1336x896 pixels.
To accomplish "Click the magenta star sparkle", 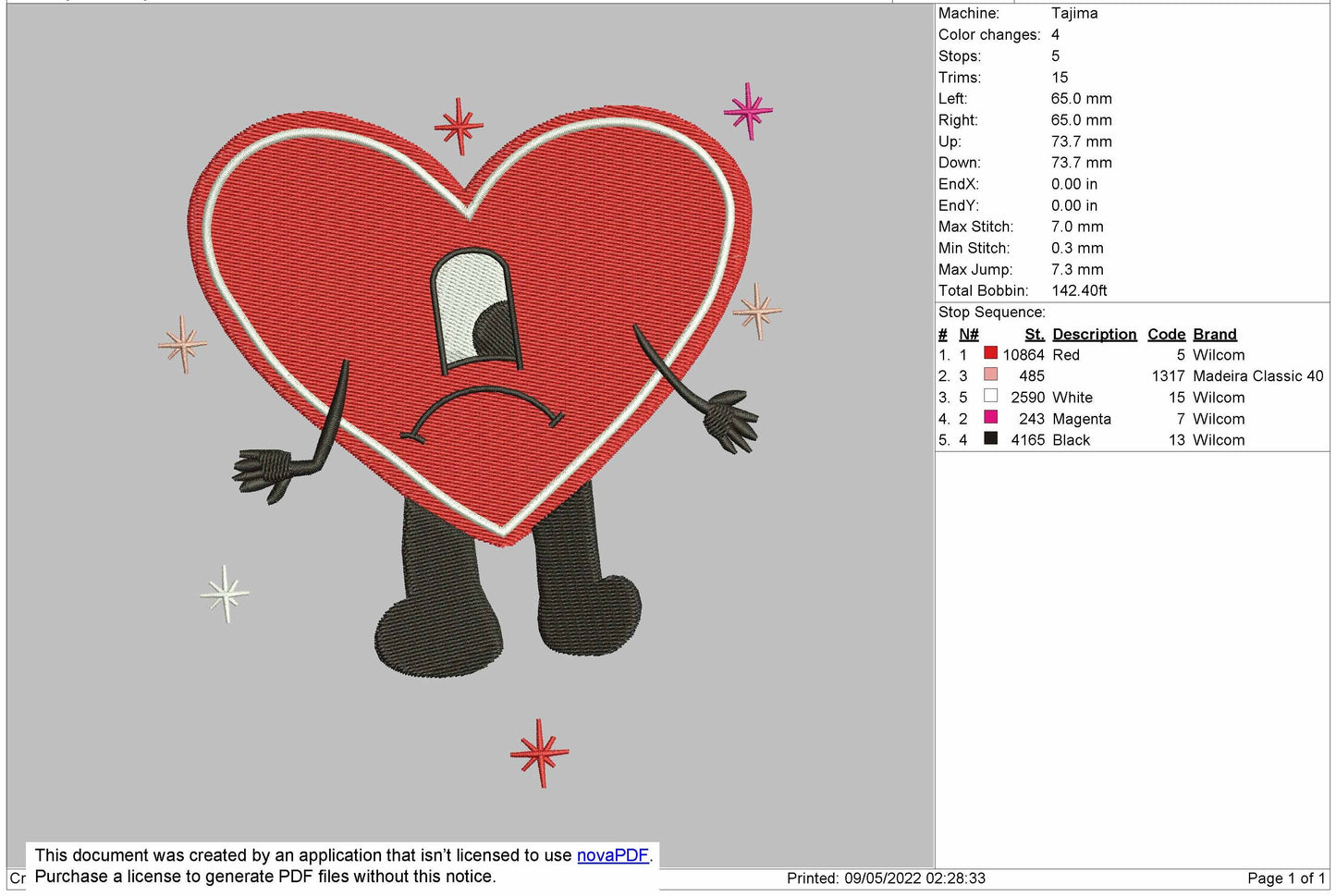I will click(749, 111).
